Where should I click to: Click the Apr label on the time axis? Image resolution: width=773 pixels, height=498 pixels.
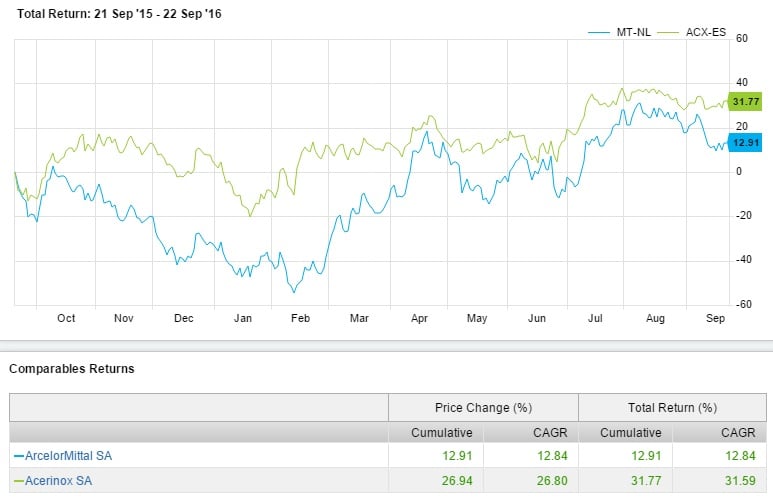tap(418, 318)
